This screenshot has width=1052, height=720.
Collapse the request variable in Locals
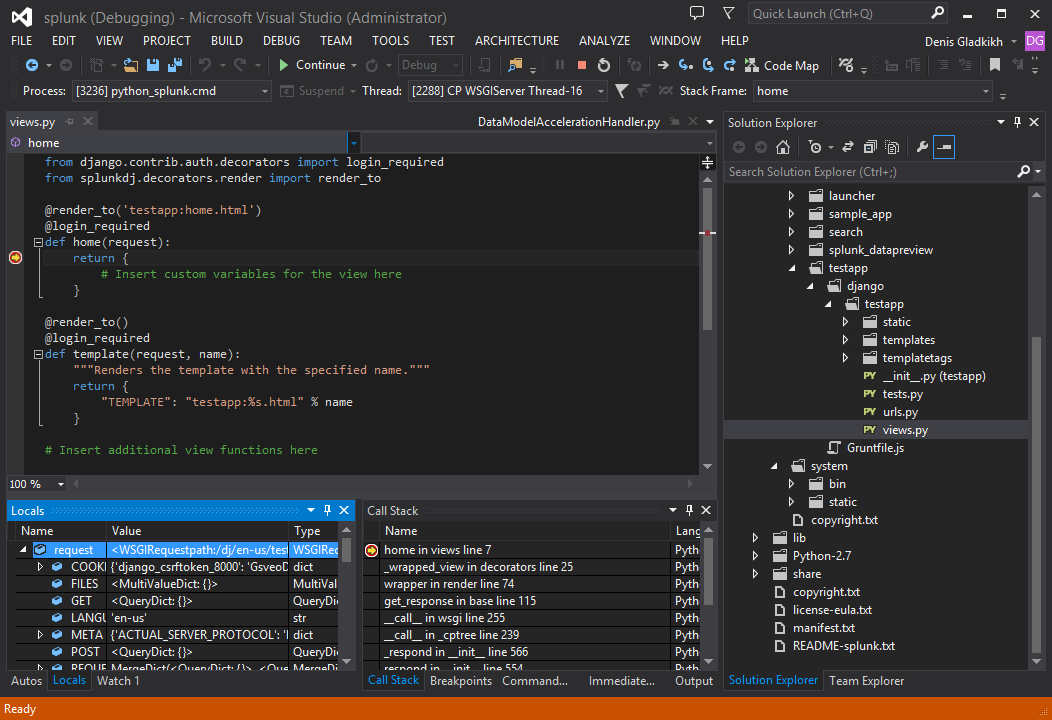click(x=23, y=550)
